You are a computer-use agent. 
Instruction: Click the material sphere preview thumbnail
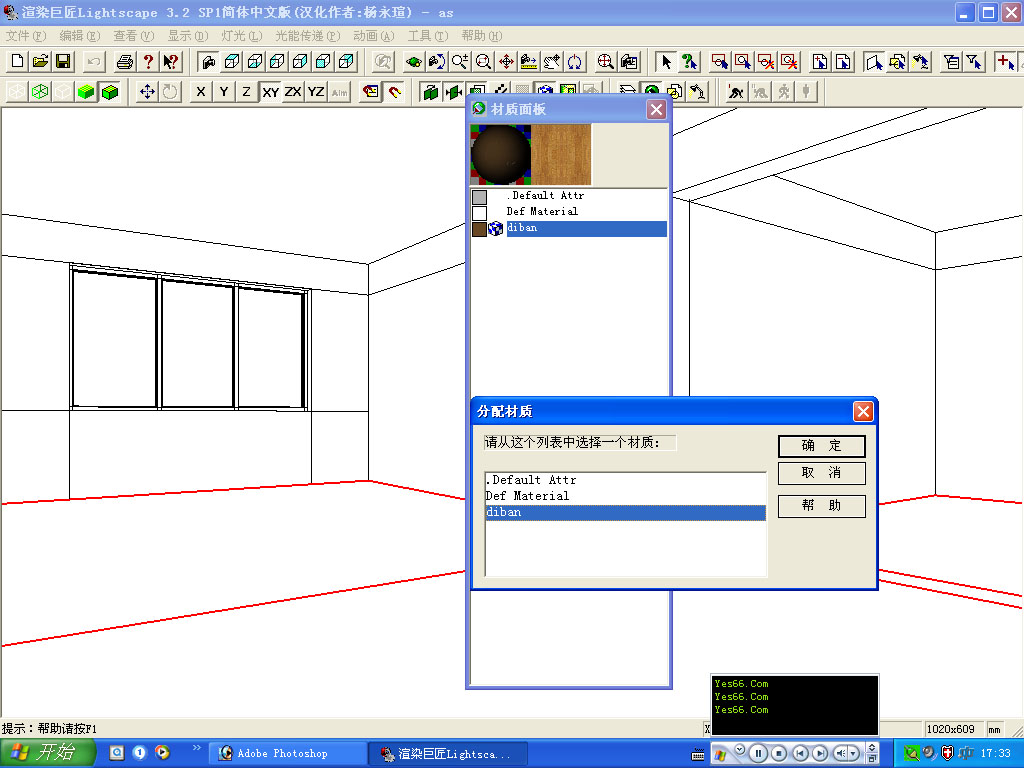tap(501, 155)
